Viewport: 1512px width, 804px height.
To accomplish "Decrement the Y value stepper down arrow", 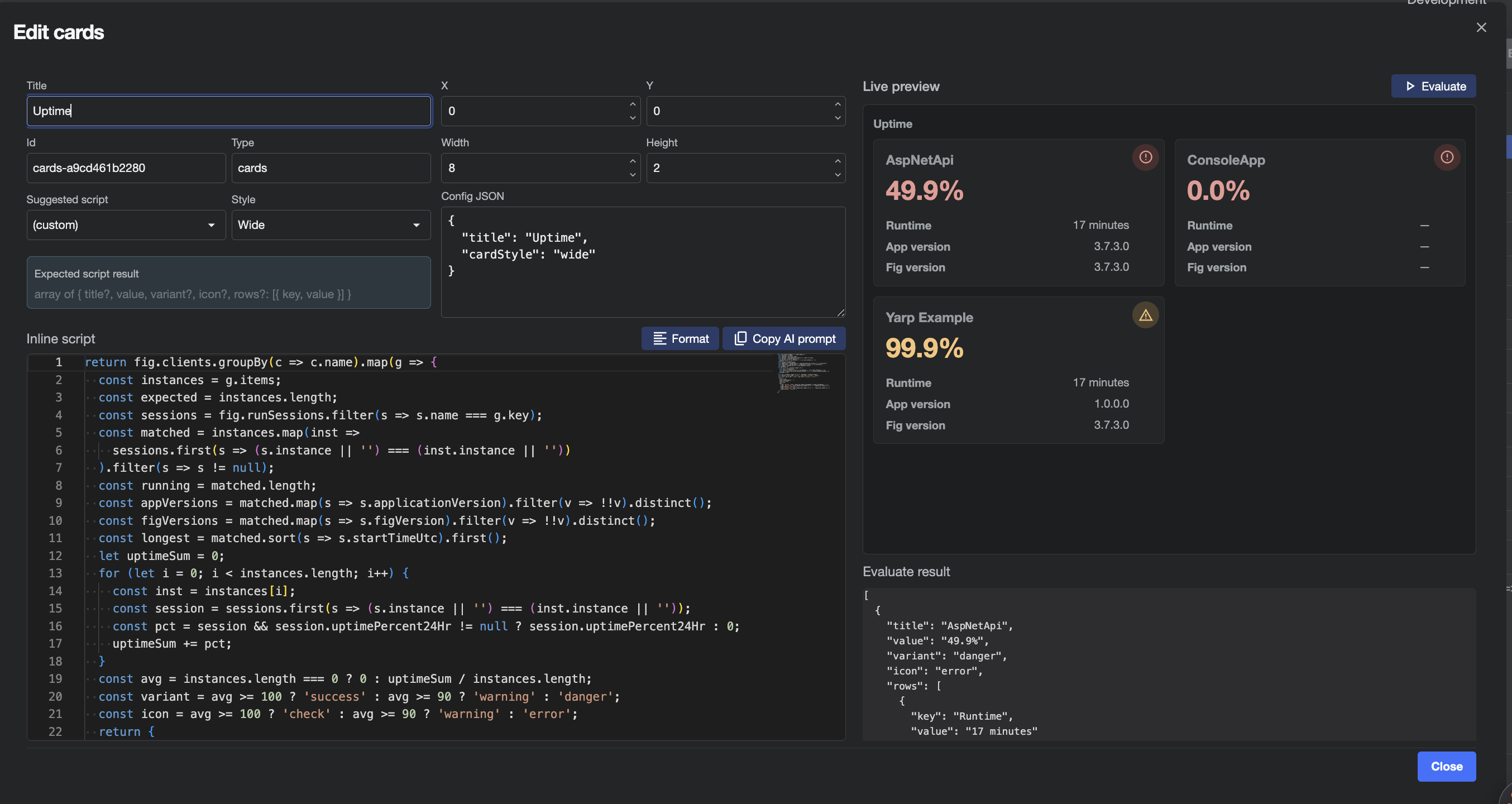I will 838,118.
